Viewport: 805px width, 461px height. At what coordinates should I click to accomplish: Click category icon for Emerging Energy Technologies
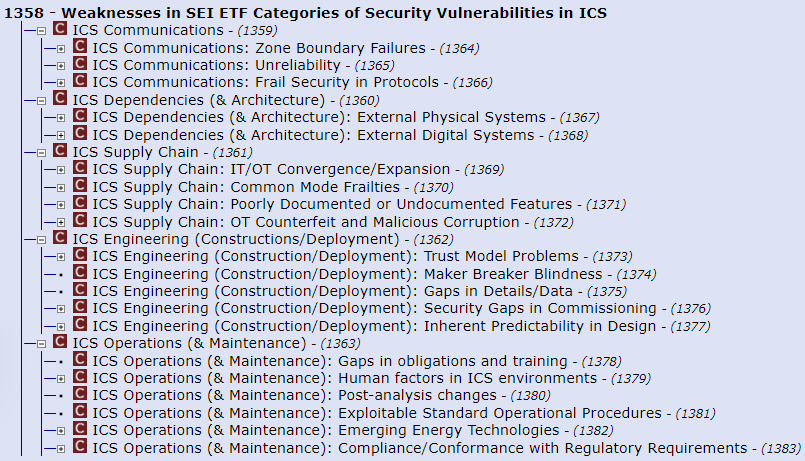pos(79,430)
